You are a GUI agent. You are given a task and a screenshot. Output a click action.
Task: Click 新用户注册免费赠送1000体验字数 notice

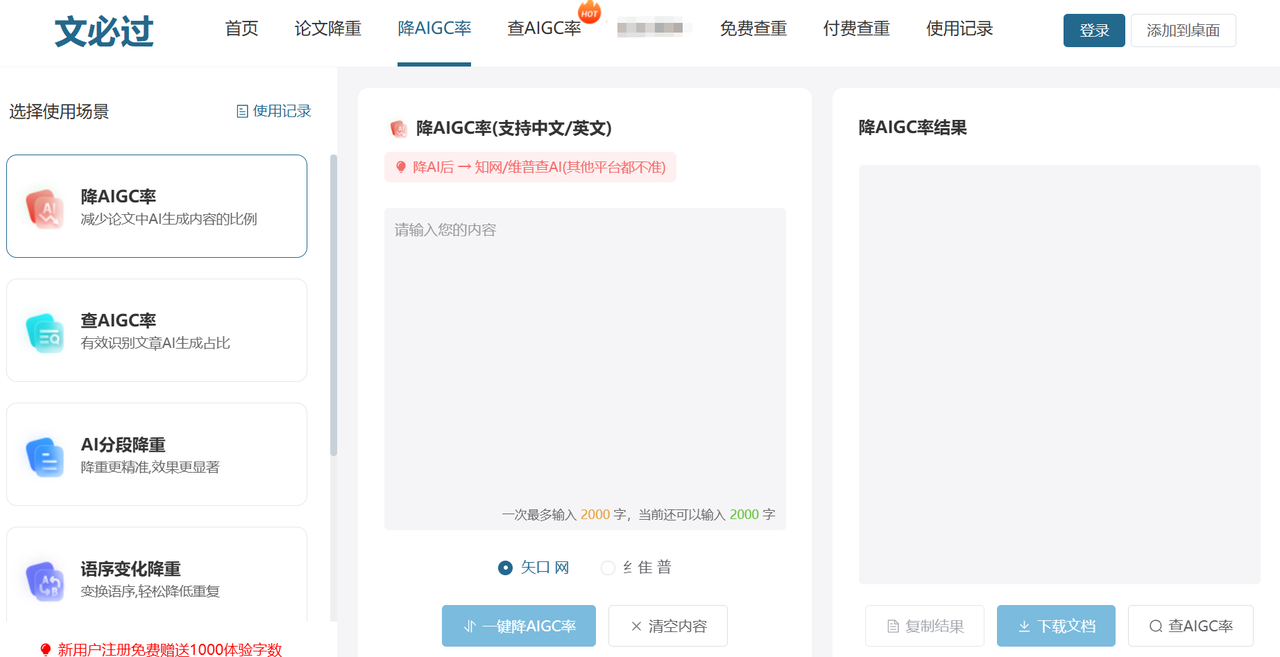coord(170,650)
